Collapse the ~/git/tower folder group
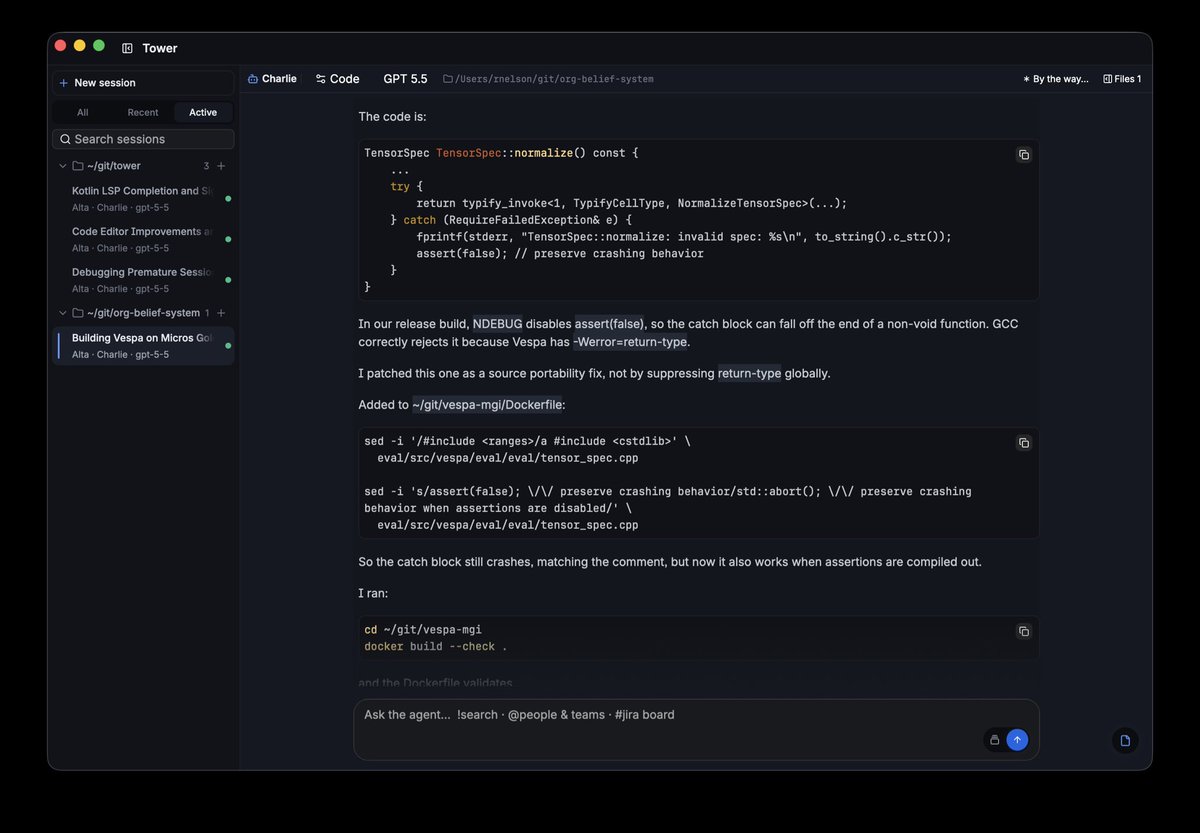Viewport: 1200px width, 833px height. (x=63, y=166)
